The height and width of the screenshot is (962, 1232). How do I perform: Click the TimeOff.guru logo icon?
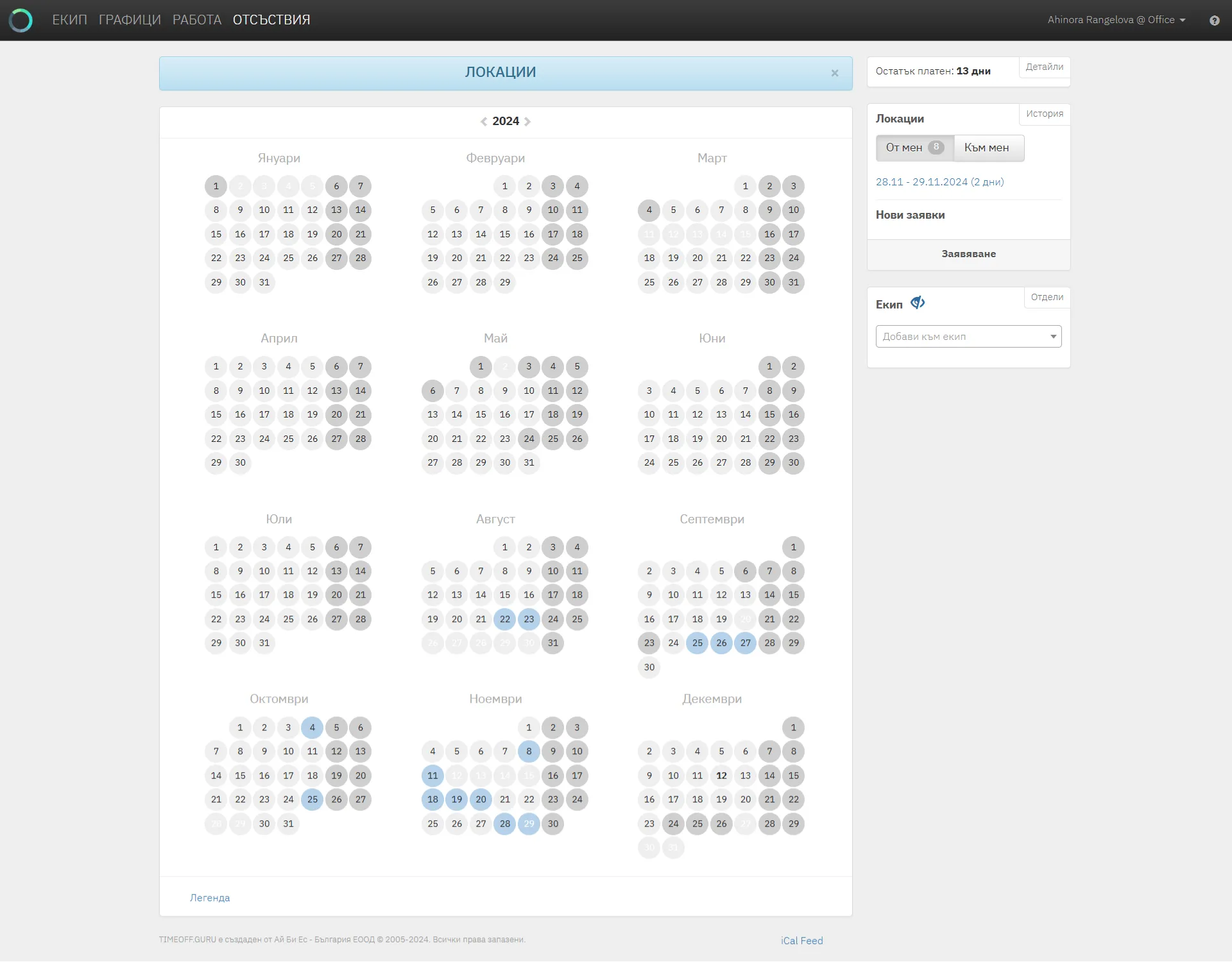(x=21, y=21)
